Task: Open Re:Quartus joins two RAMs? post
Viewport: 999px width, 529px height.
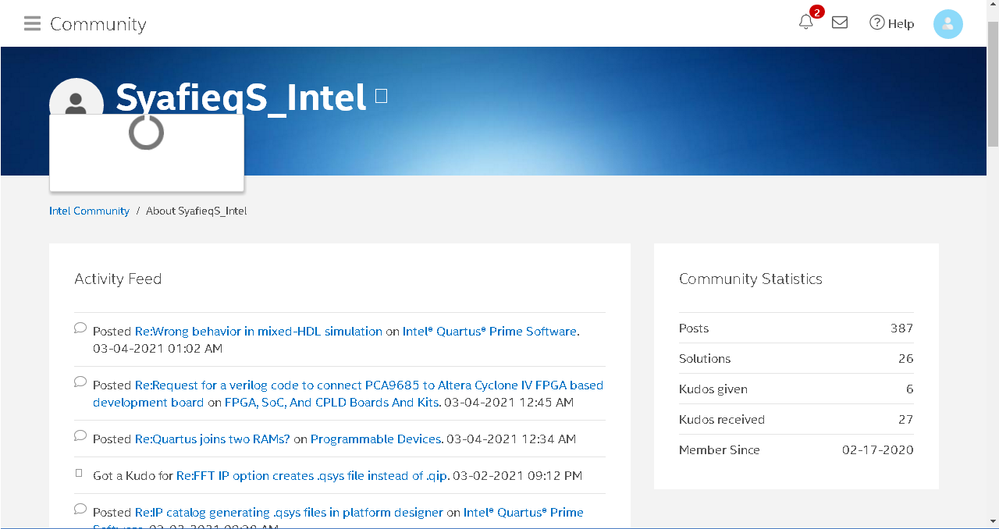Action: tap(212, 439)
